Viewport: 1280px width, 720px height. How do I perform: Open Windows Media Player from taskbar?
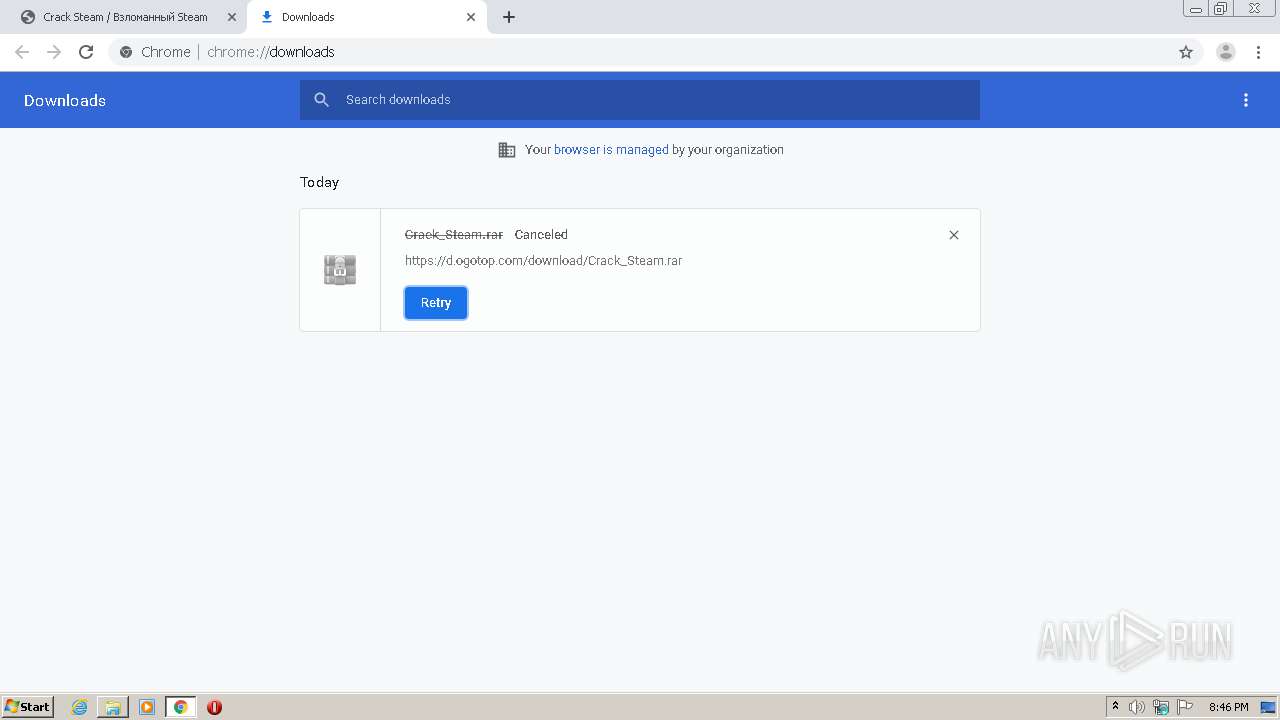(x=147, y=707)
